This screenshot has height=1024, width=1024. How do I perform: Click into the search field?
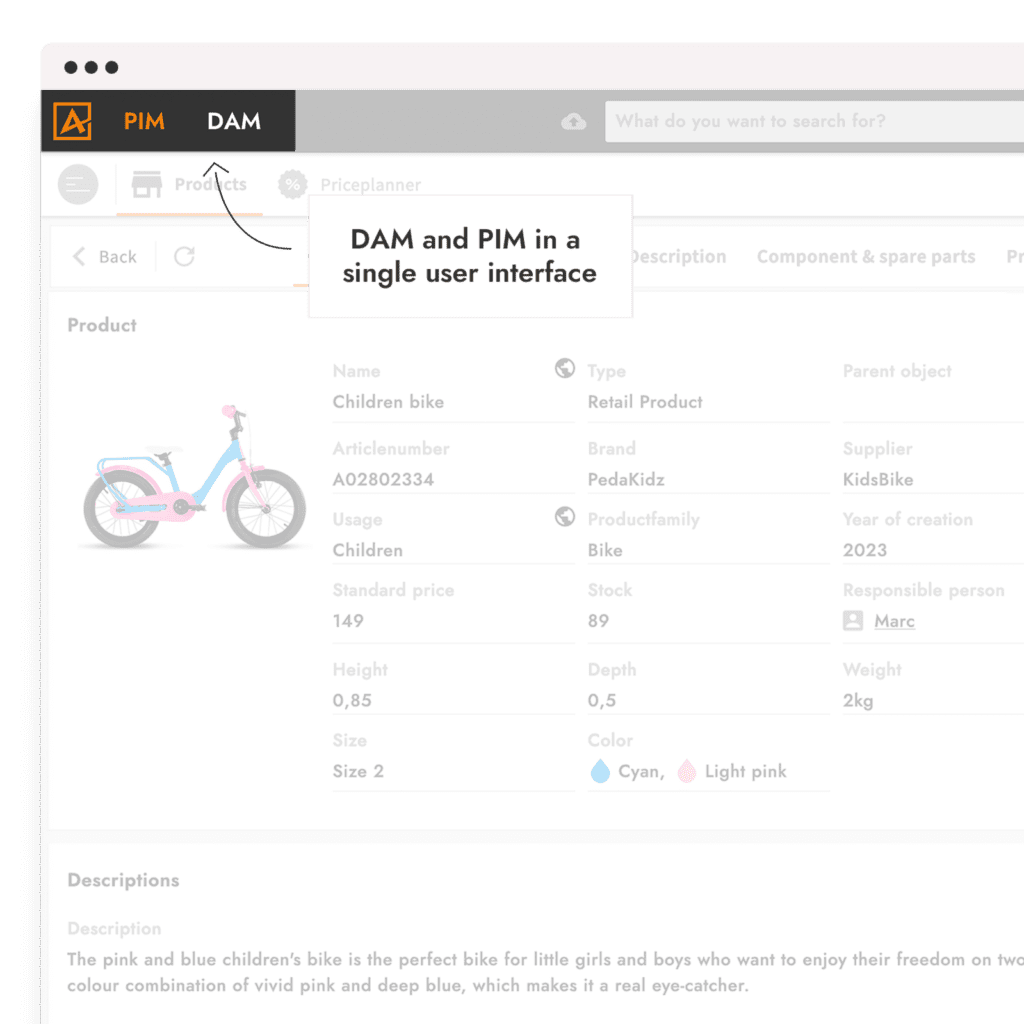810,122
